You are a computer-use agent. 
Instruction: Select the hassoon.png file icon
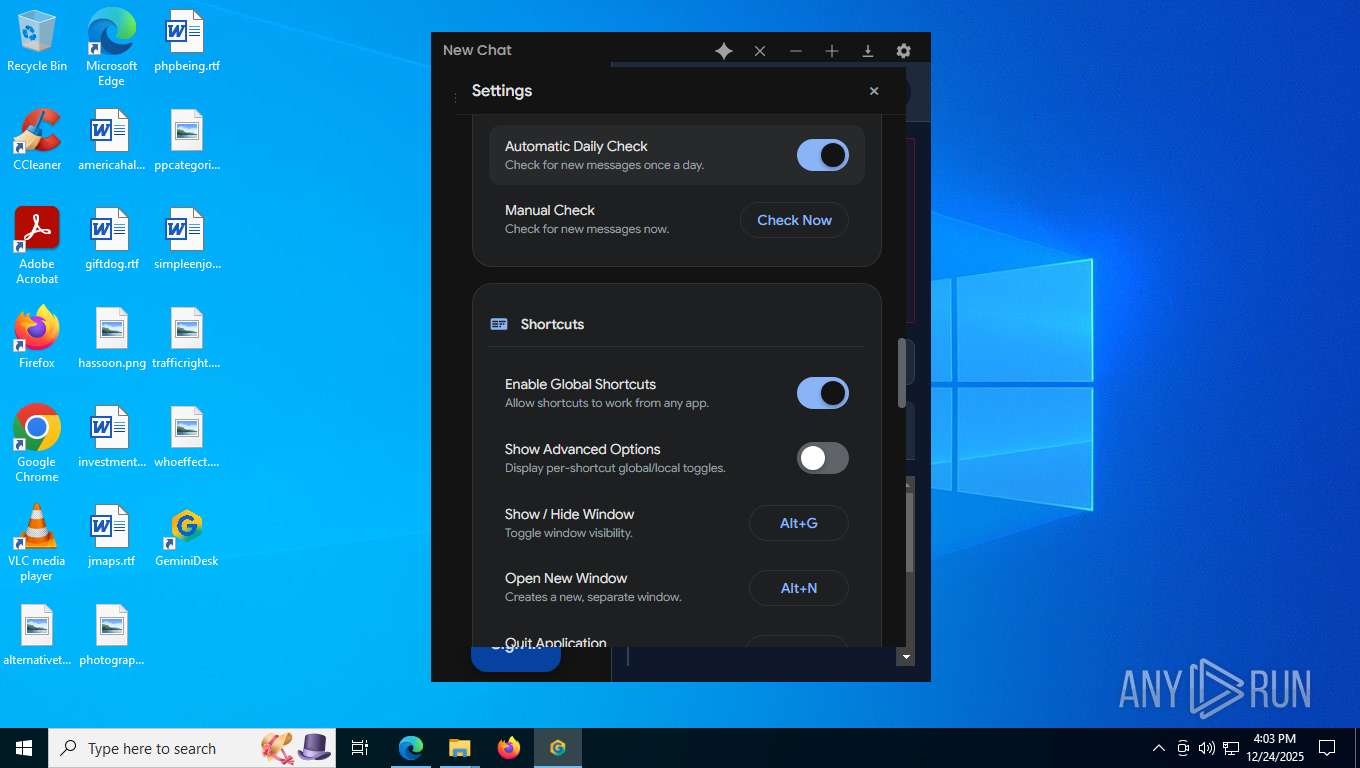pos(111,339)
